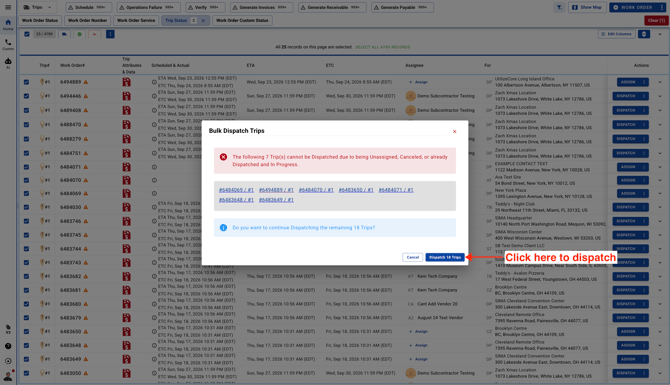Expand row chevron for 6494889

(x=660, y=82)
